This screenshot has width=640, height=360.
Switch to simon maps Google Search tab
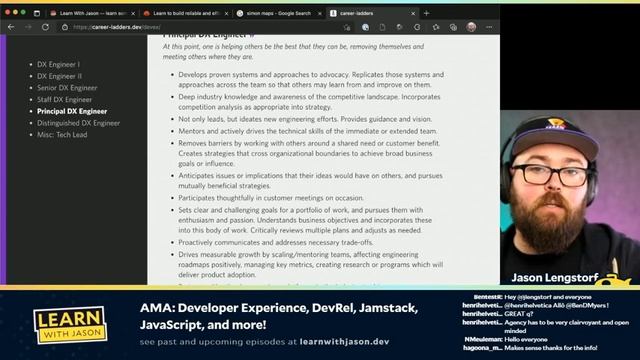[279, 13]
